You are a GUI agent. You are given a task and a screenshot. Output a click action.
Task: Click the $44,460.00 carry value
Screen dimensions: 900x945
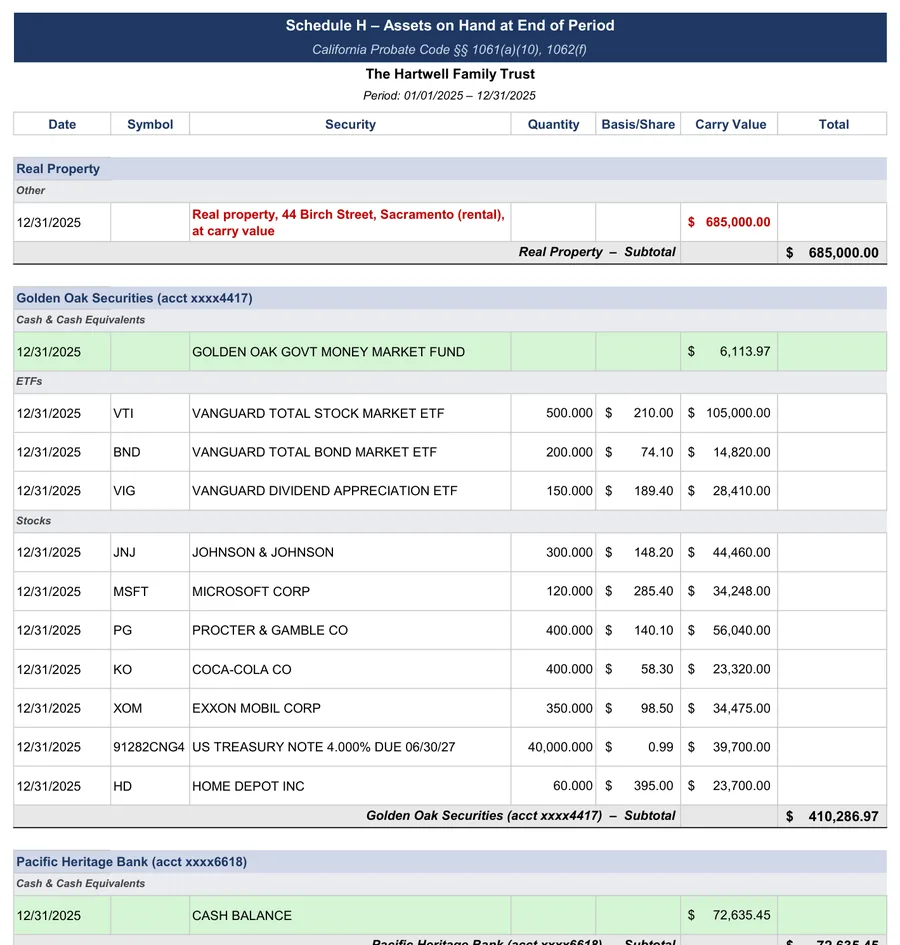729,552
